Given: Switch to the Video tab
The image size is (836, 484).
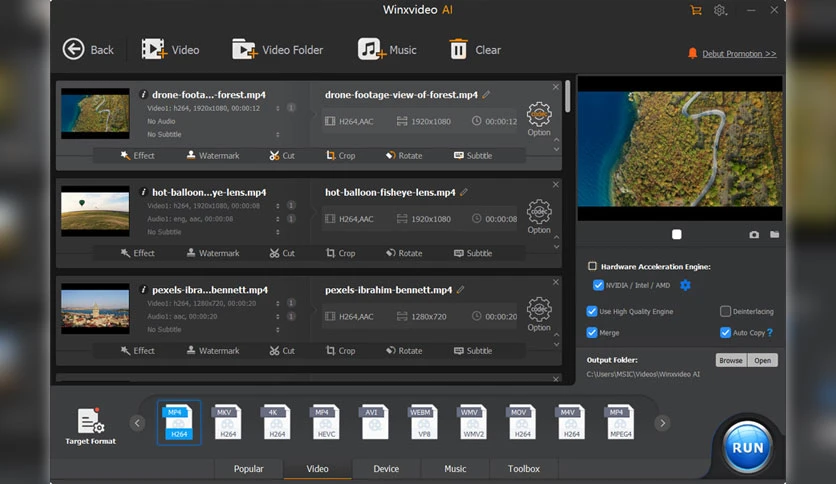Looking at the screenshot, I should pos(317,469).
